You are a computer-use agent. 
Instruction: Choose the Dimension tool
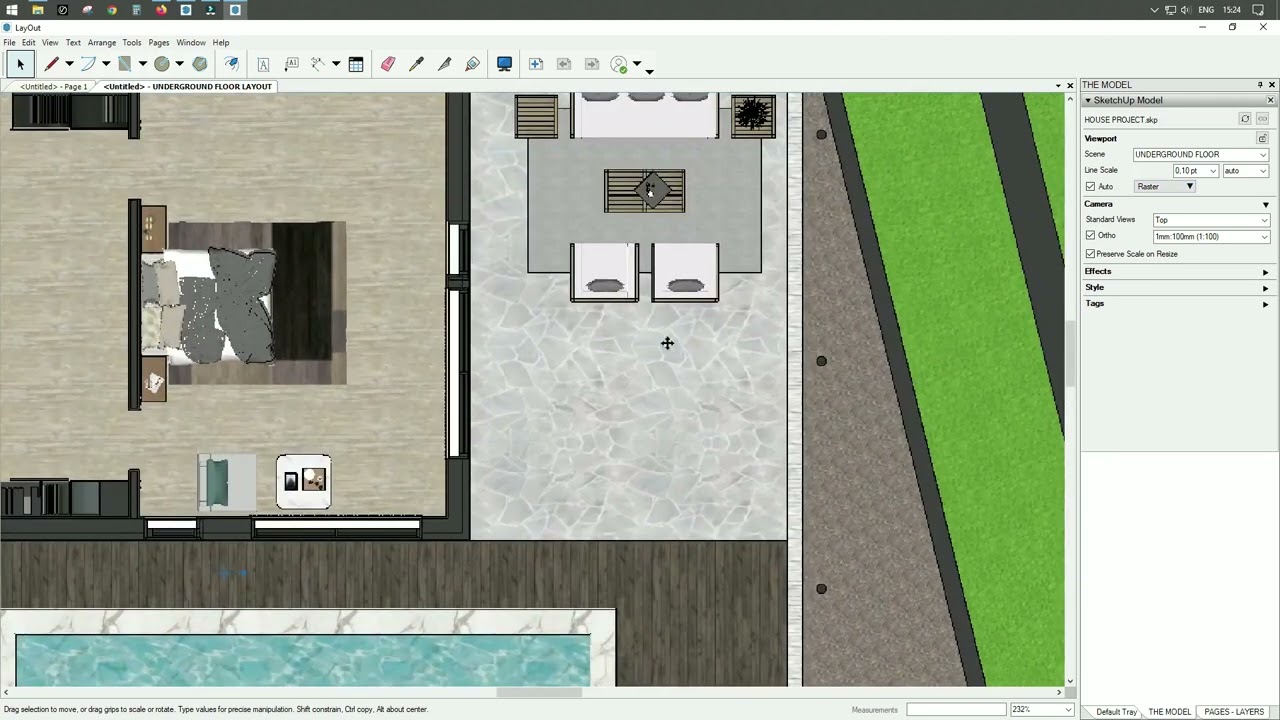(x=318, y=64)
